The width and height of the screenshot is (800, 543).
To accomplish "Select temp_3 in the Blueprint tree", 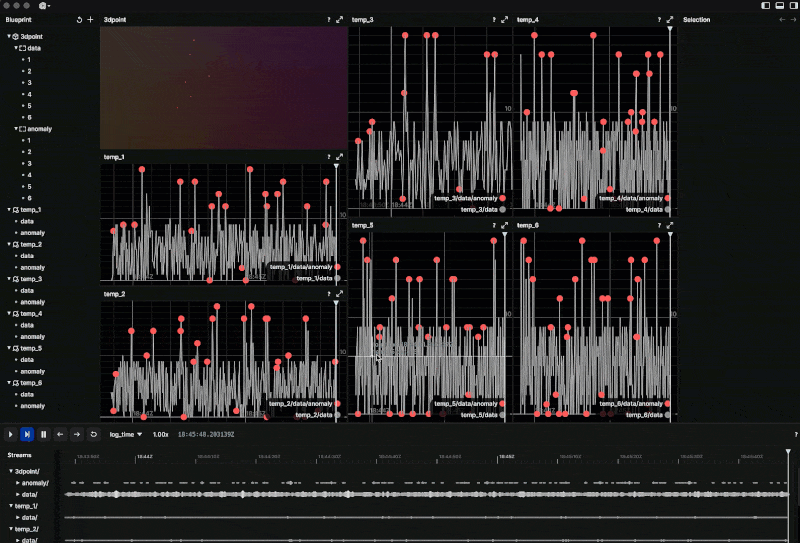I will click(31, 279).
